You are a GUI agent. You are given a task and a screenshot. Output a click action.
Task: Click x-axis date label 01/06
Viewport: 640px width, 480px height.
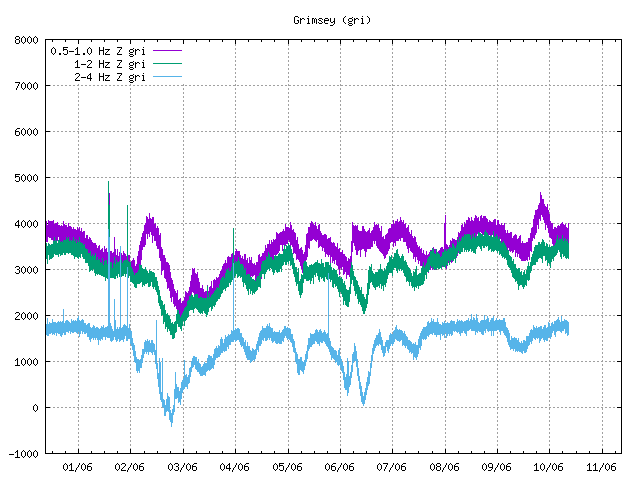77,467
